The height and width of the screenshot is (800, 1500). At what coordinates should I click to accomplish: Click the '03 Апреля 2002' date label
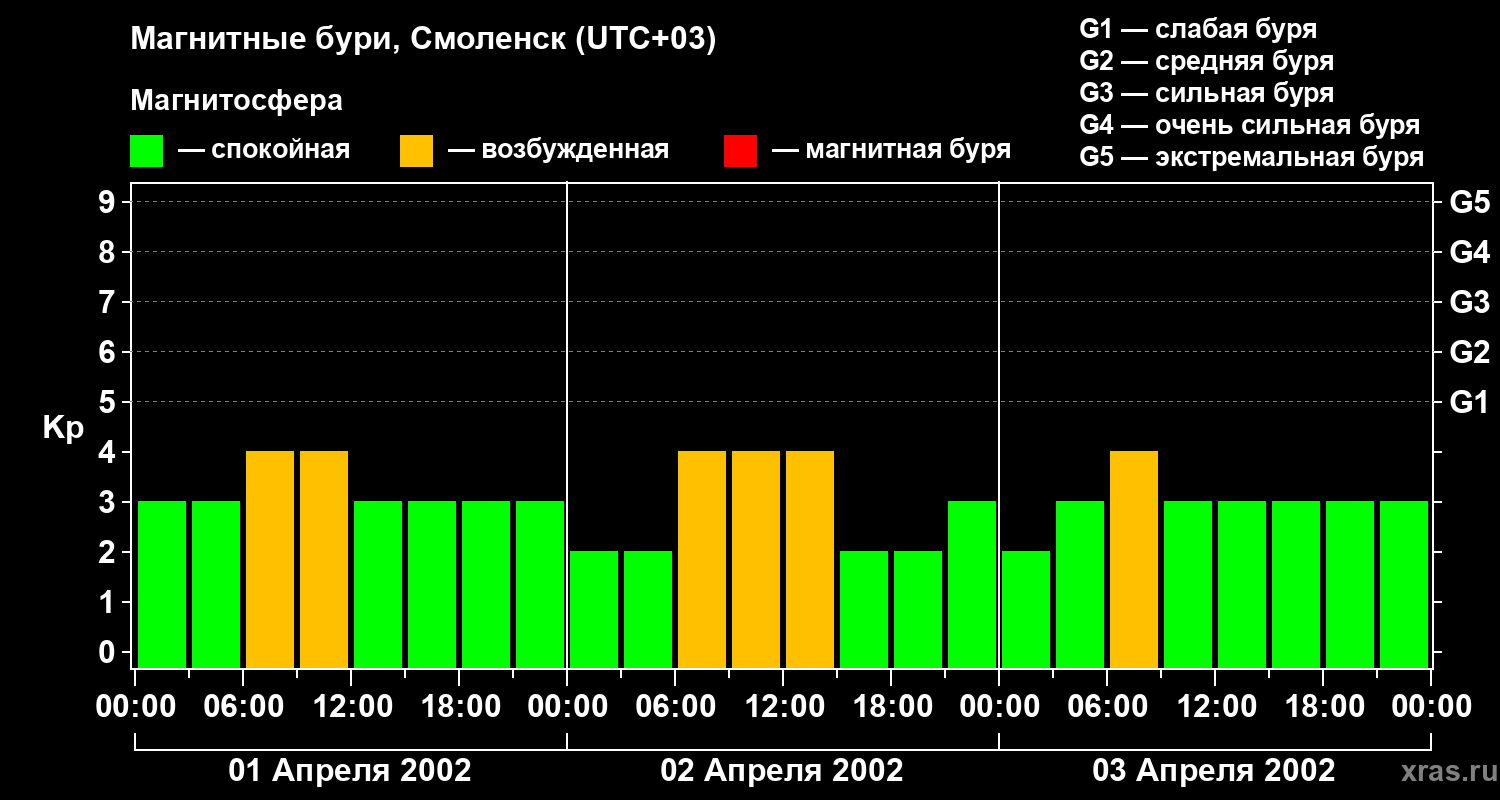[1214, 771]
